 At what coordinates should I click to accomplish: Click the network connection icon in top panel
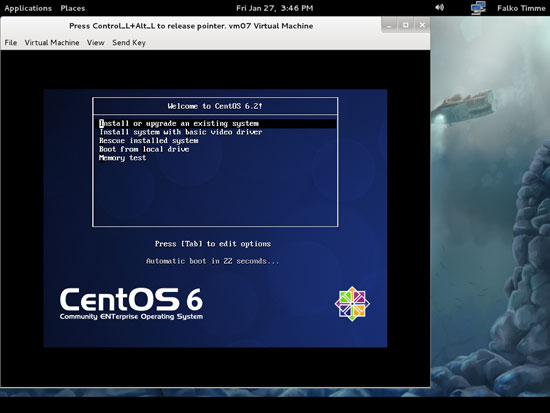pyautogui.click(x=478, y=8)
